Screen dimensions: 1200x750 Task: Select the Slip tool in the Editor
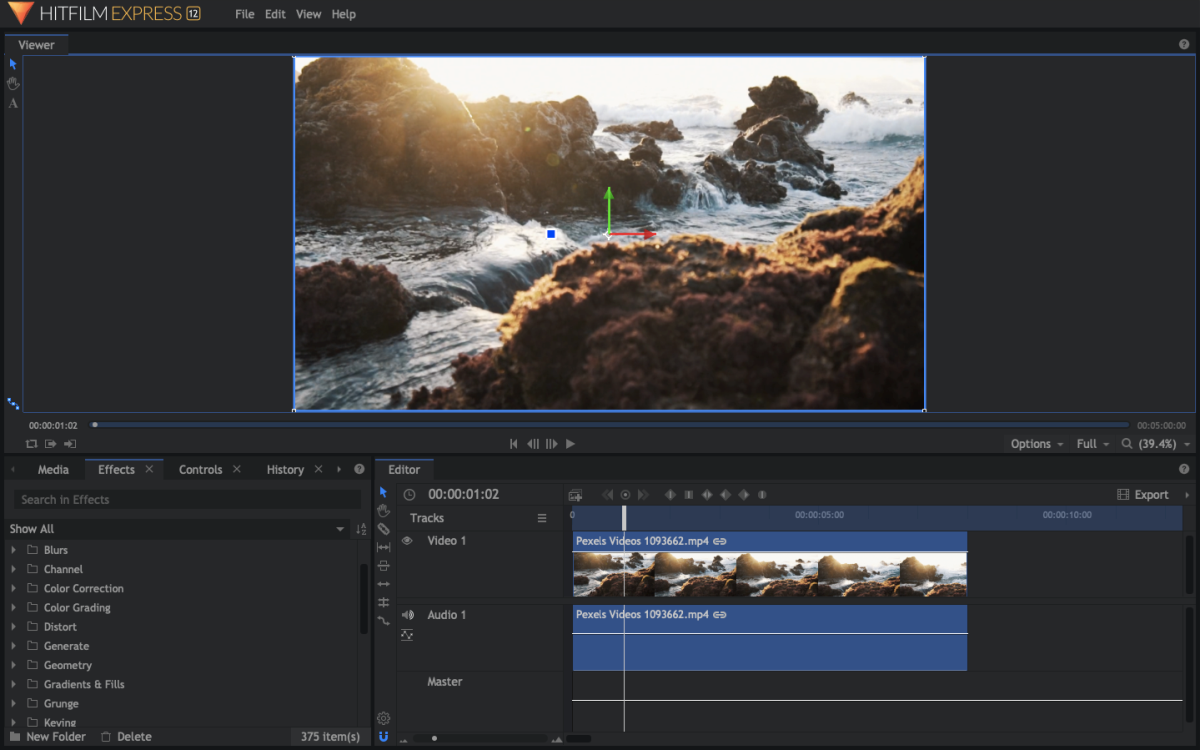pos(383,548)
